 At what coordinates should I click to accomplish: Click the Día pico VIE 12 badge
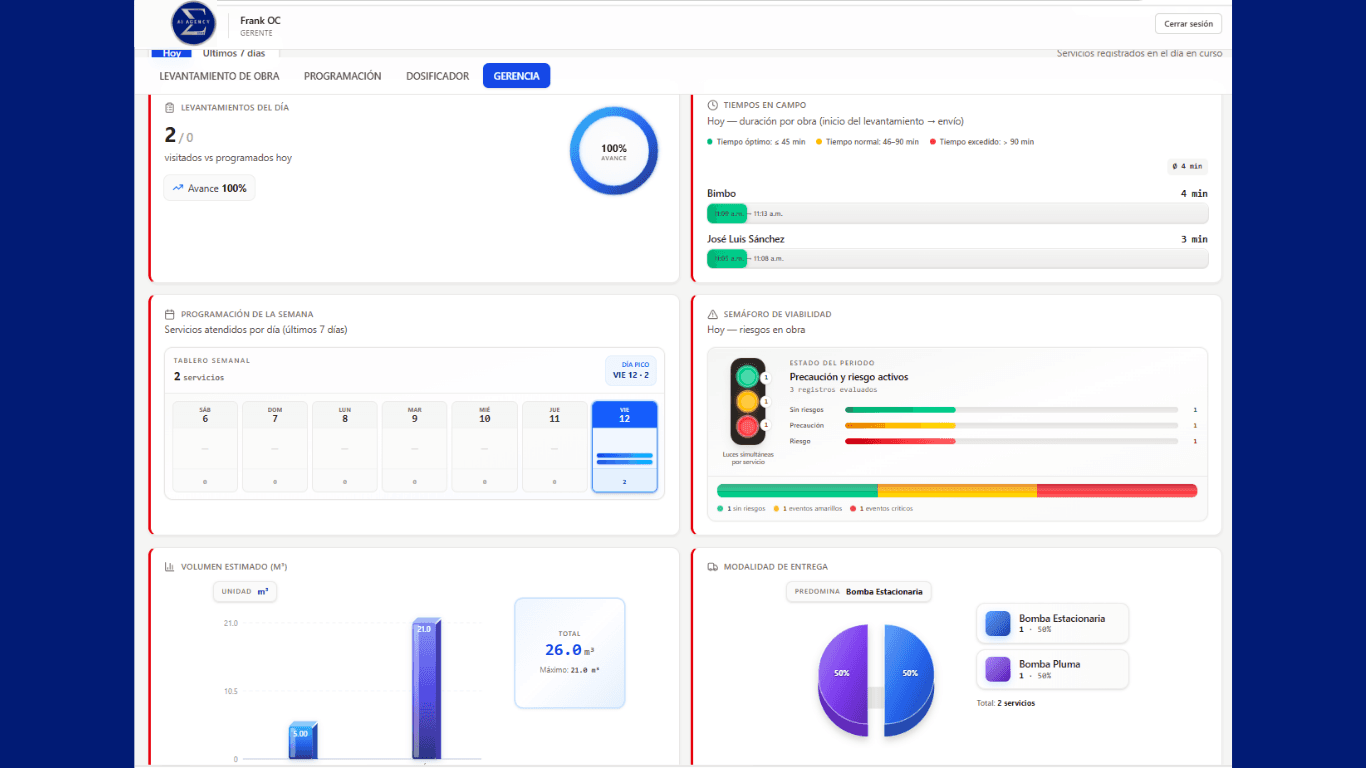(631, 371)
